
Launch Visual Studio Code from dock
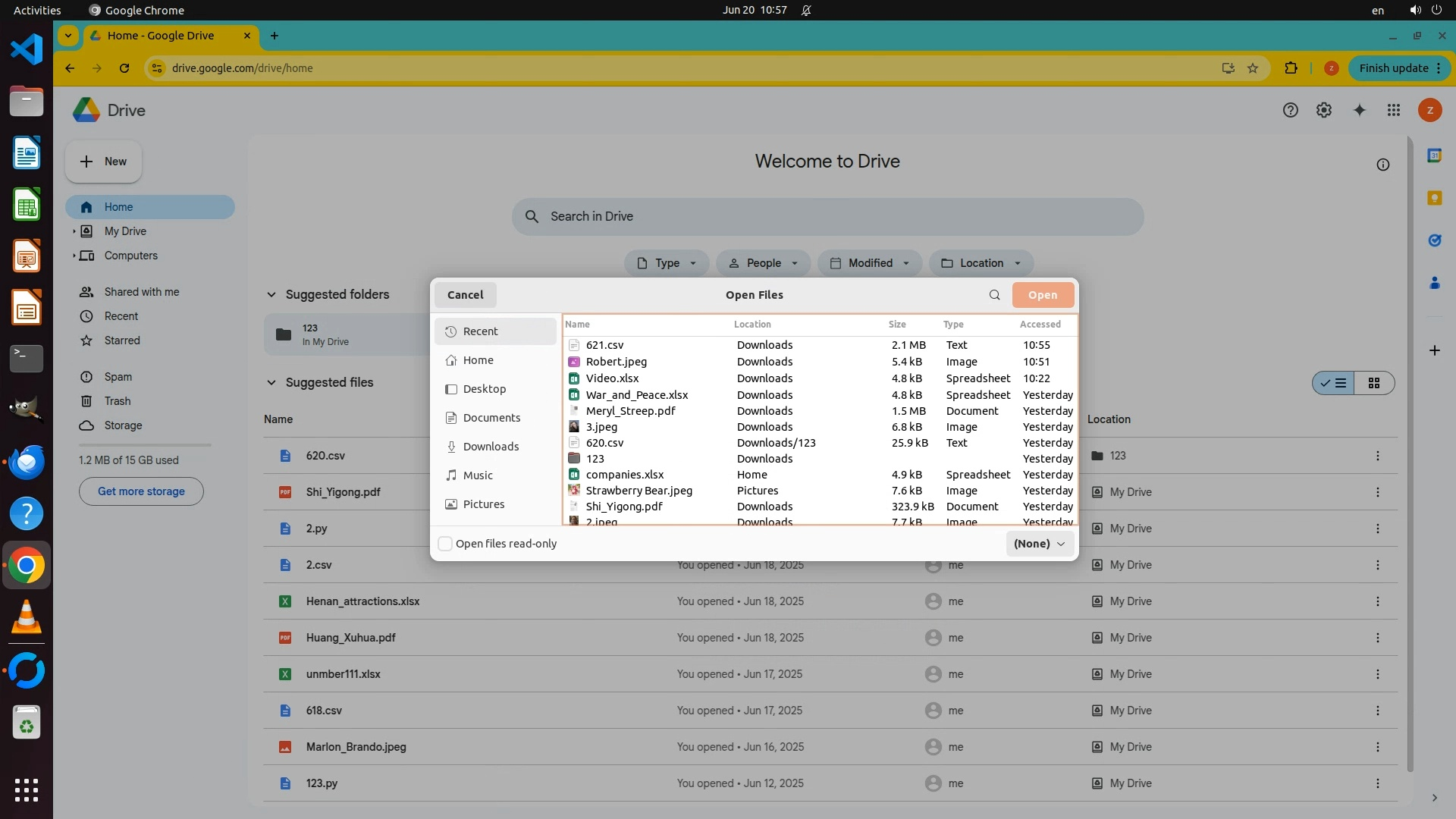pyautogui.click(x=27, y=50)
